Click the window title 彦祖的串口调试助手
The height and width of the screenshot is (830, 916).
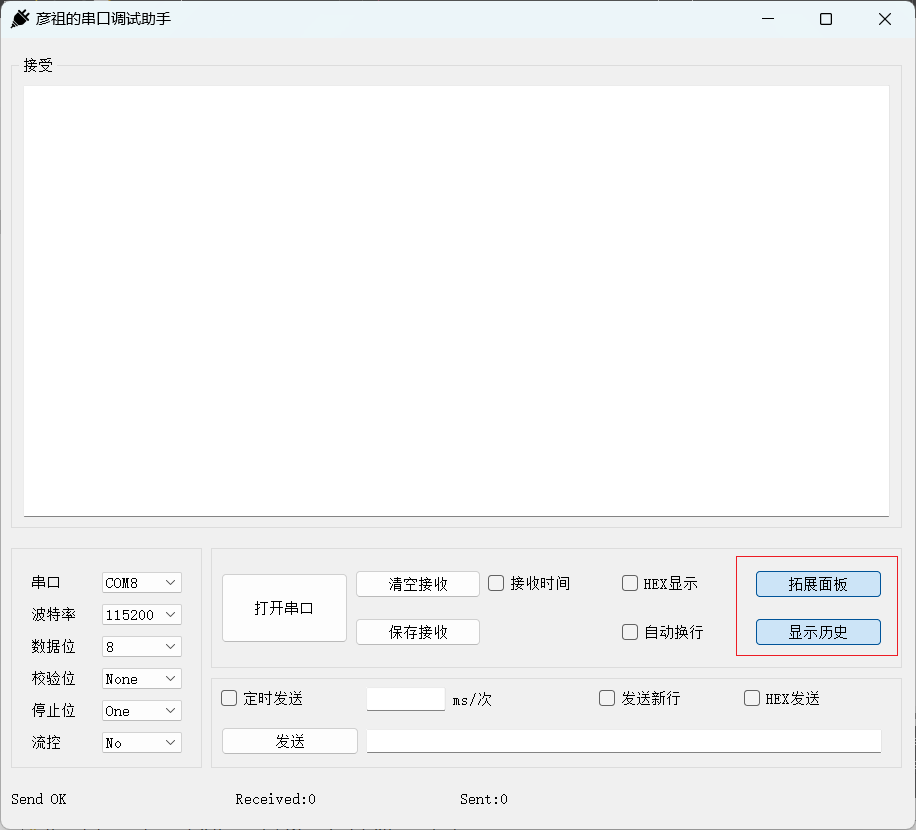(x=103, y=19)
